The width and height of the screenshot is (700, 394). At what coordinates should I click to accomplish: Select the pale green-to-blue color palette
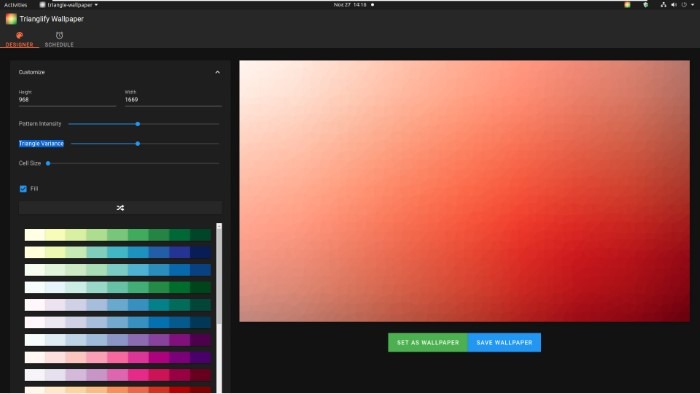118,270
